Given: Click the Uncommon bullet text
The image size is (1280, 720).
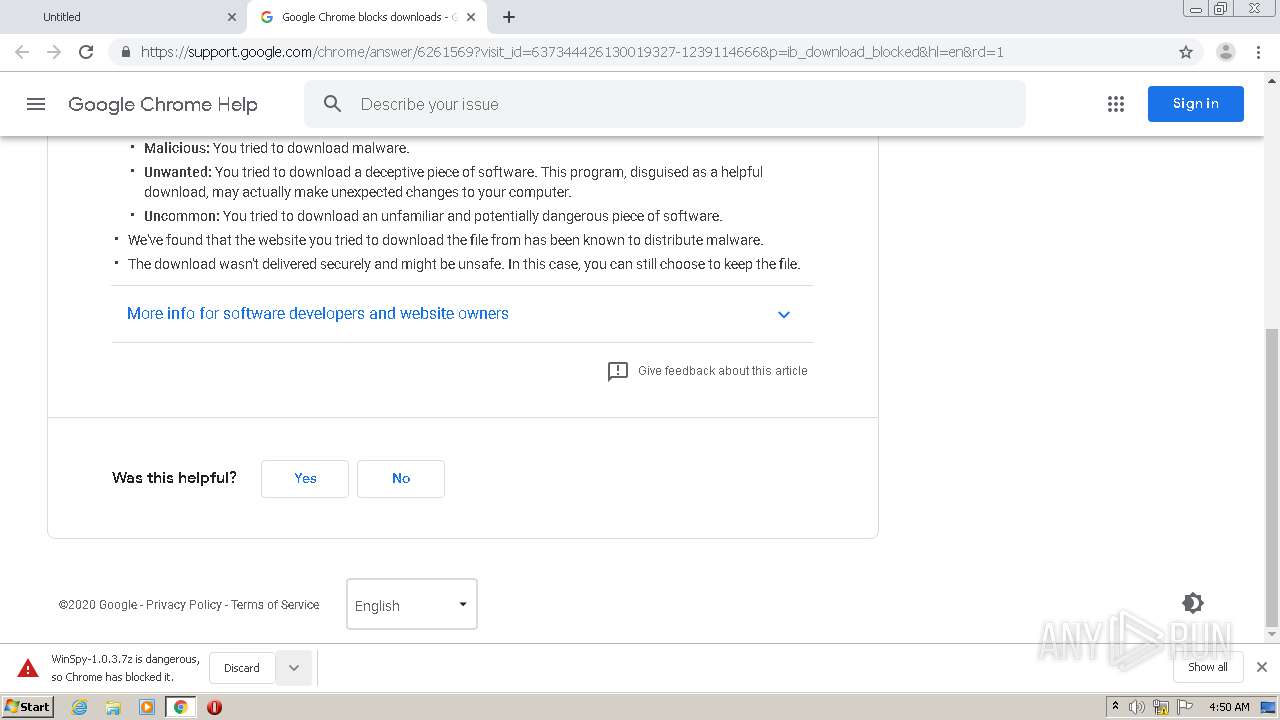Looking at the screenshot, I should pyautogui.click(x=433, y=216).
